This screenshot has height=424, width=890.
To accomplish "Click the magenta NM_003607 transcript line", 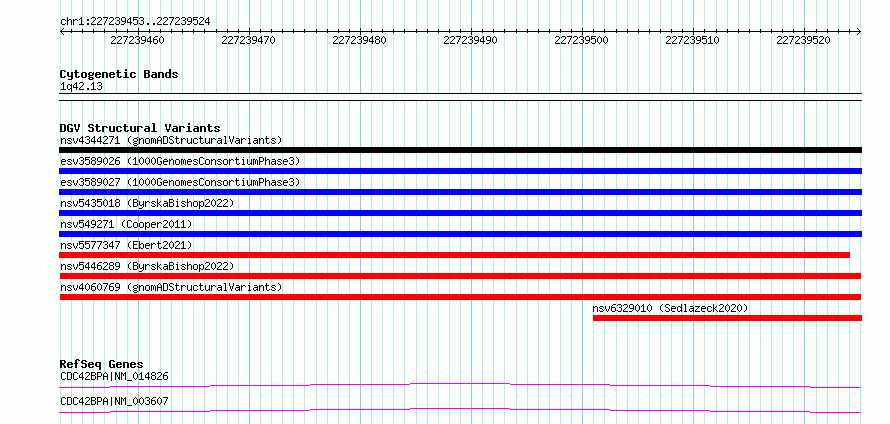I will point(460,410).
